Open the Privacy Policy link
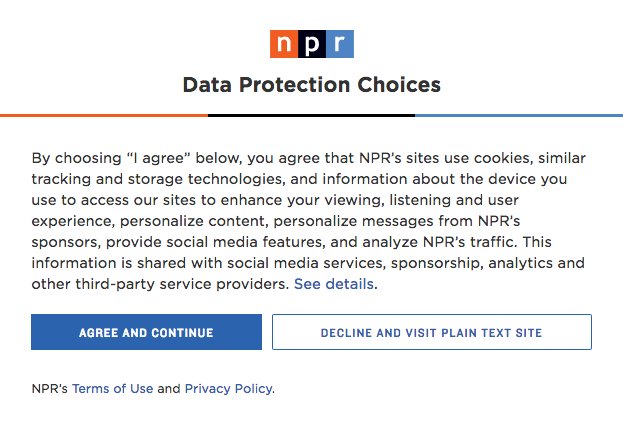This screenshot has height=448, width=623. point(228,388)
